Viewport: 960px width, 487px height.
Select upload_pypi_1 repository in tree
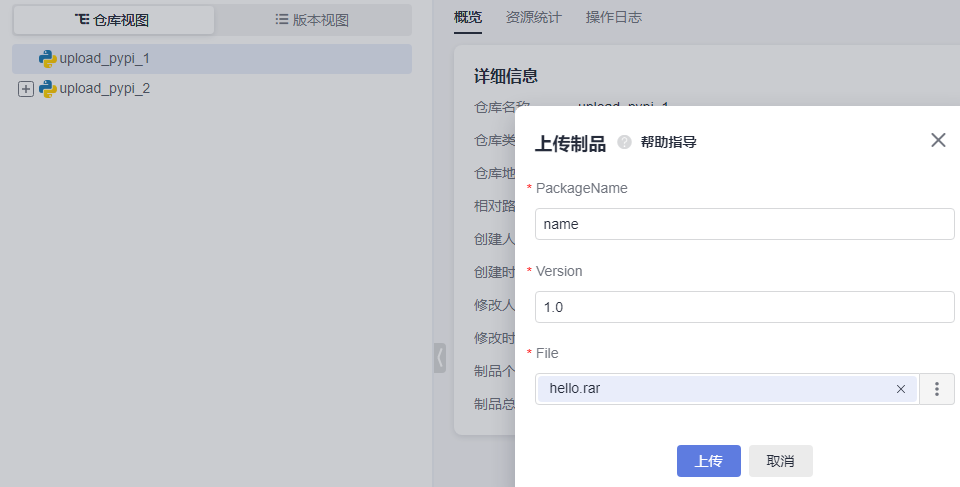pos(105,59)
